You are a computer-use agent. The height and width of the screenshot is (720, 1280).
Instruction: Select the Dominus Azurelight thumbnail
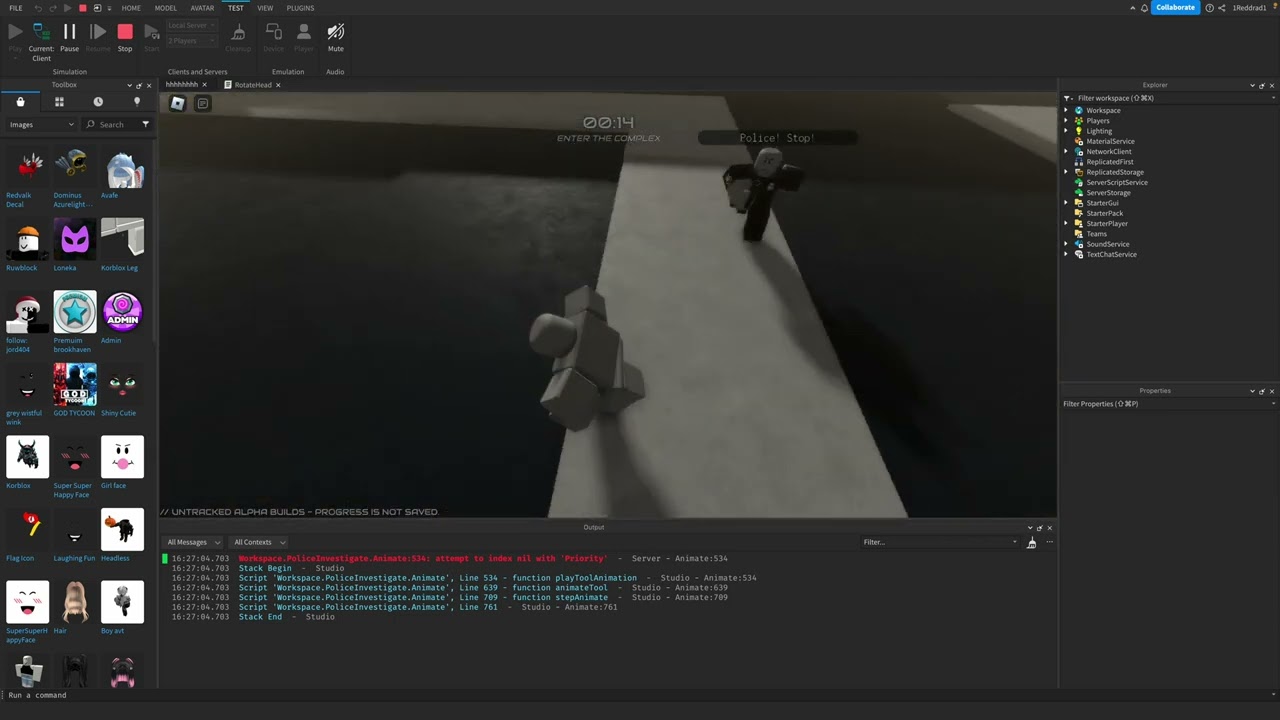click(75, 166)
